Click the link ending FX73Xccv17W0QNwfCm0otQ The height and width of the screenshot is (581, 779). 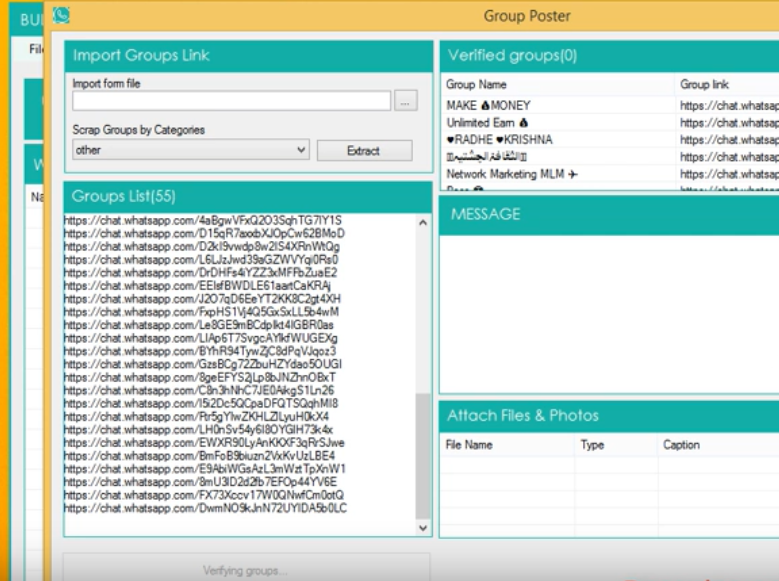(x=204, y=495)
